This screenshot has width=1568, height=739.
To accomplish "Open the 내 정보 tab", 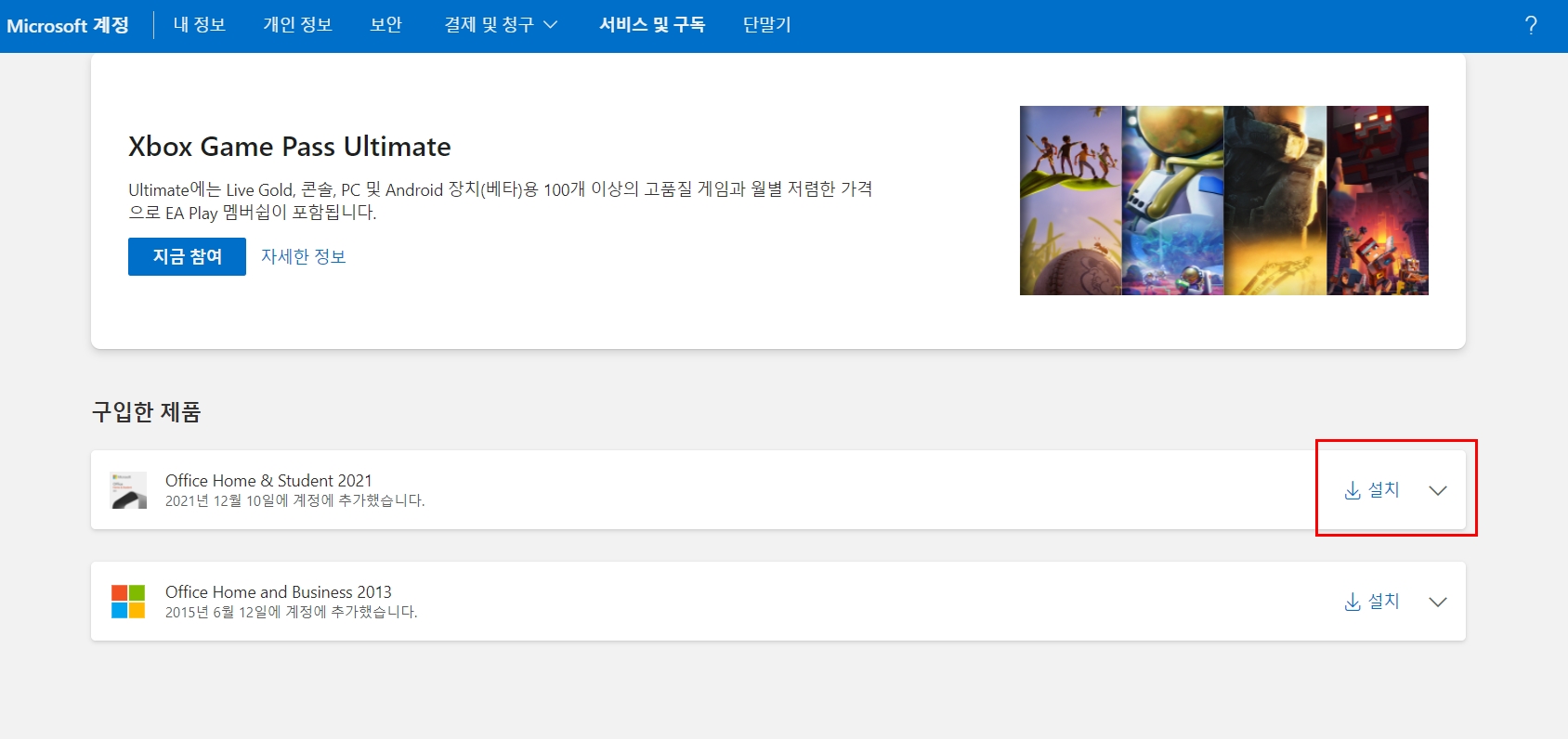I will tap(200, 25).
